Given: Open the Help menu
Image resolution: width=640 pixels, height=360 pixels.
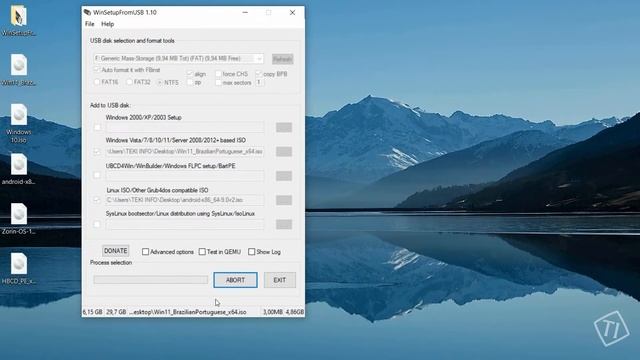Looking at the screenshot, I should point(108,24).
